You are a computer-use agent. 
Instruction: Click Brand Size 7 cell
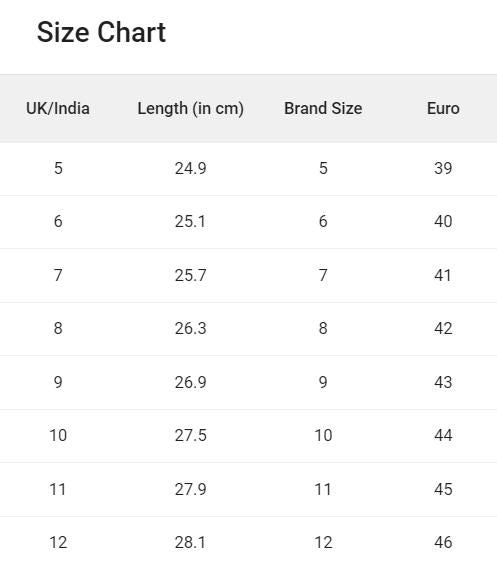point(323,275)
